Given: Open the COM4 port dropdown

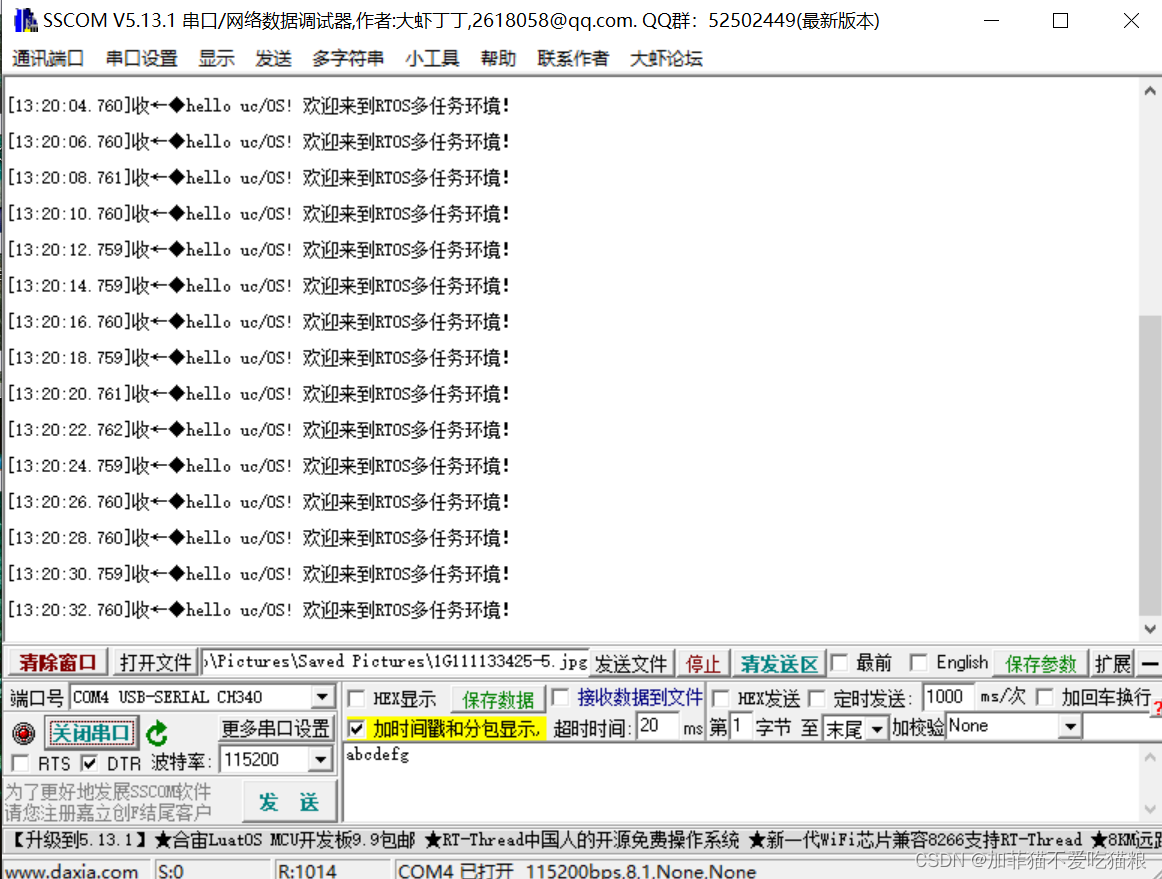Looking at the screenshot, I should click(x=324, y=697).
